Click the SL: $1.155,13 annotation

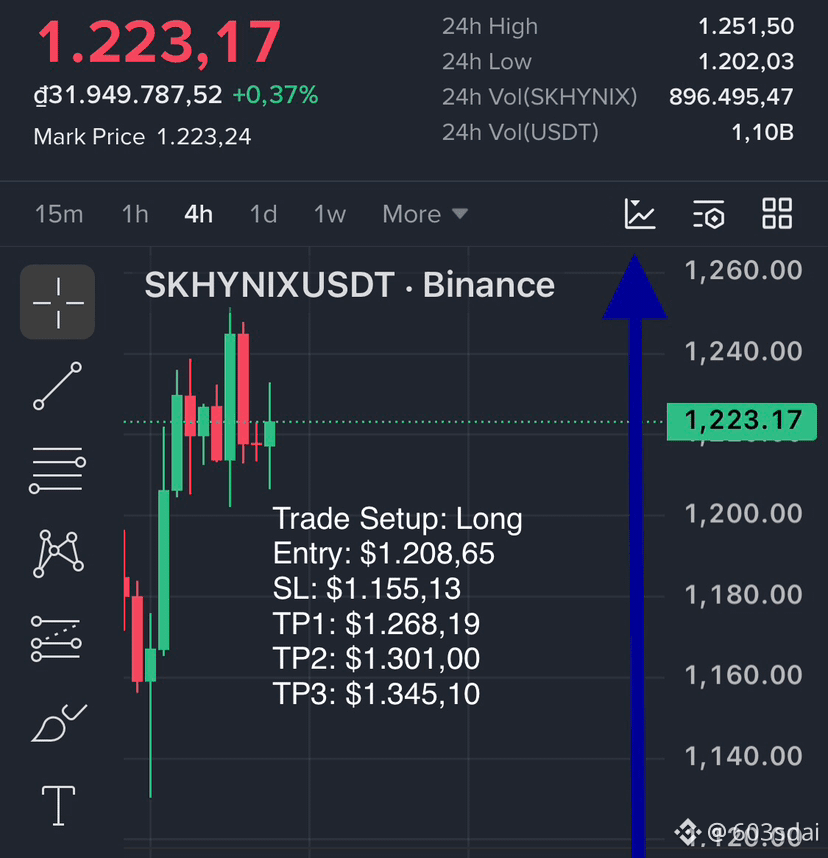[x=367, y=589]
